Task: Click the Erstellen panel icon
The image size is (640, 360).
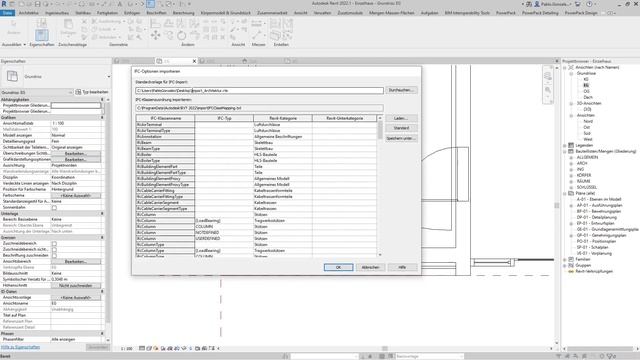Action: [276, 36]
